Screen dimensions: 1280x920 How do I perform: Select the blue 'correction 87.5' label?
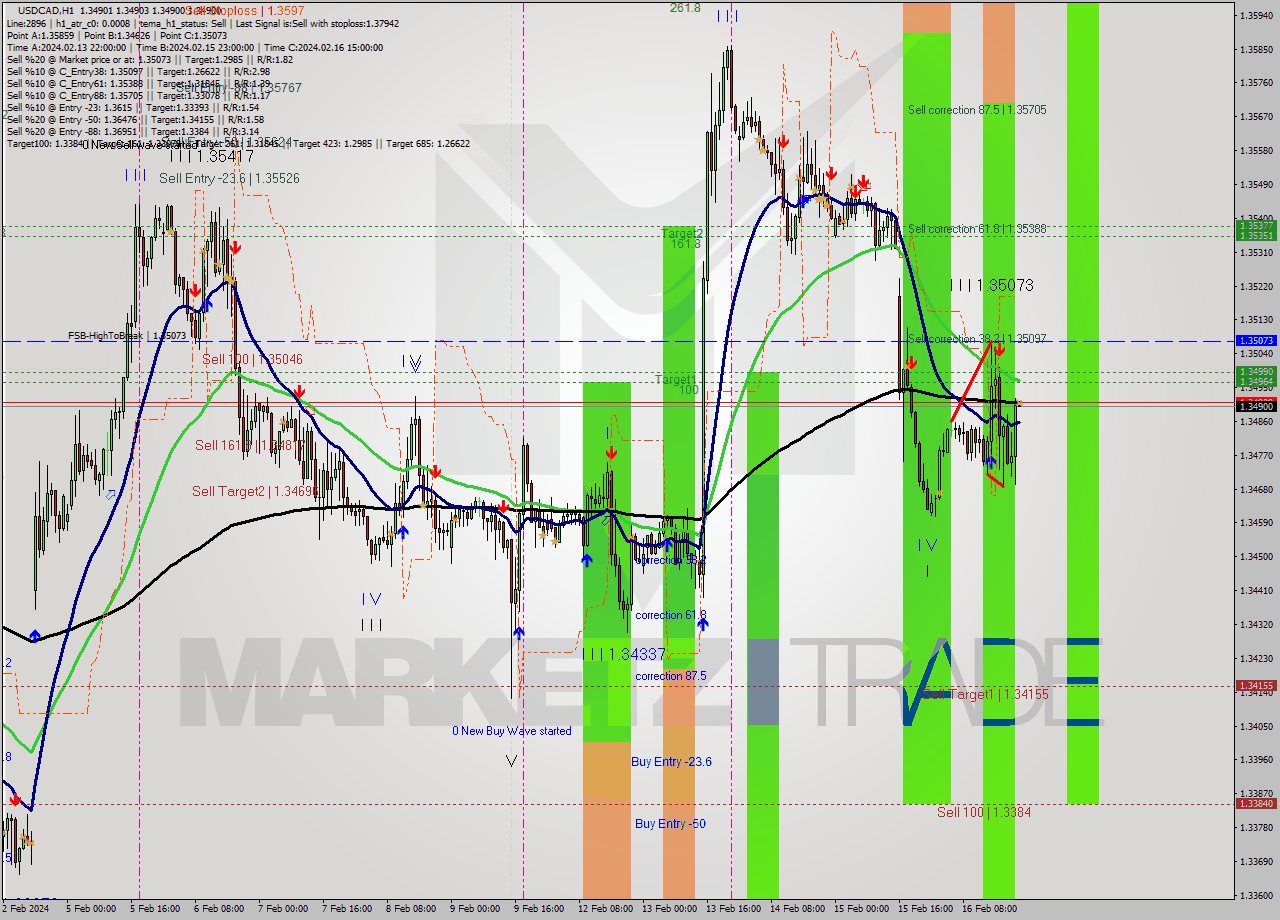[x=670, y=676]
